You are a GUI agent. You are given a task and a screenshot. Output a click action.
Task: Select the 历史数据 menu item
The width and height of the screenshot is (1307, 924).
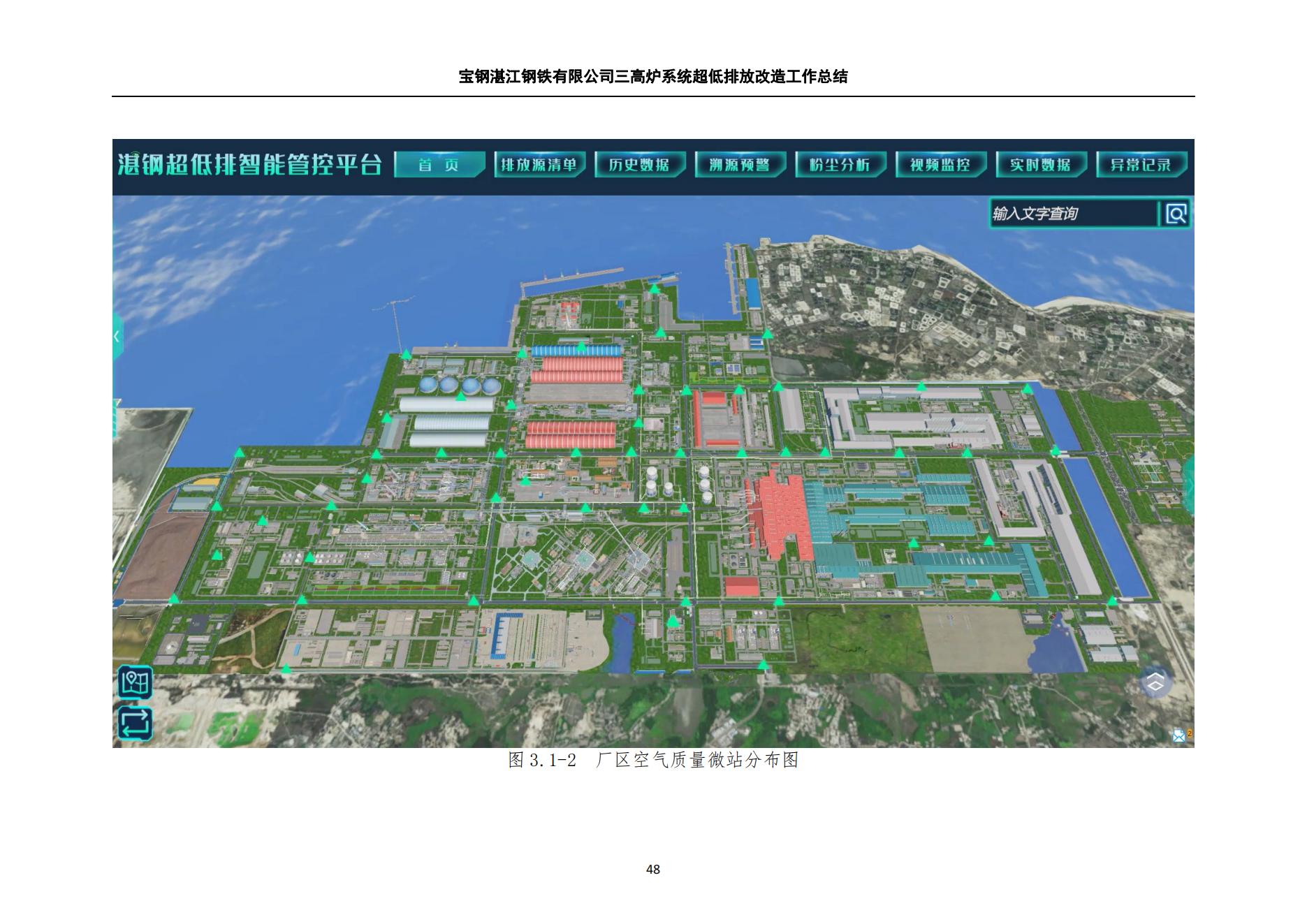point(639,165)
